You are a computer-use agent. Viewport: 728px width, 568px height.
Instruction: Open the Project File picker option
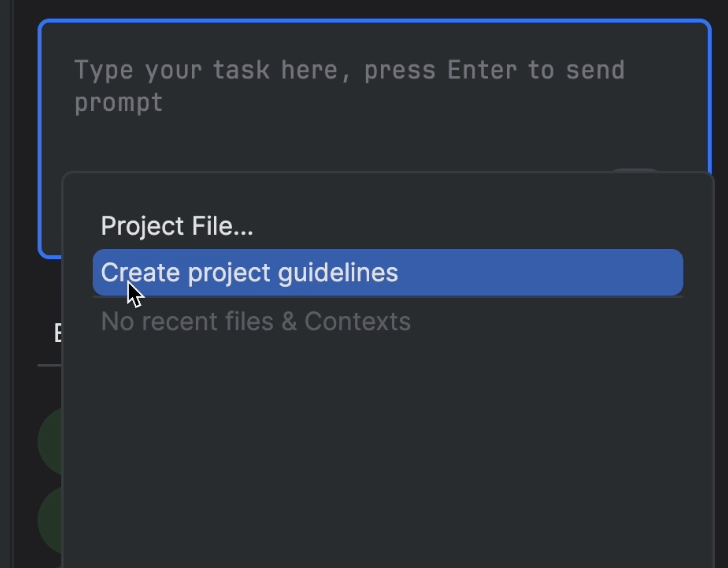tap(177, 226)
